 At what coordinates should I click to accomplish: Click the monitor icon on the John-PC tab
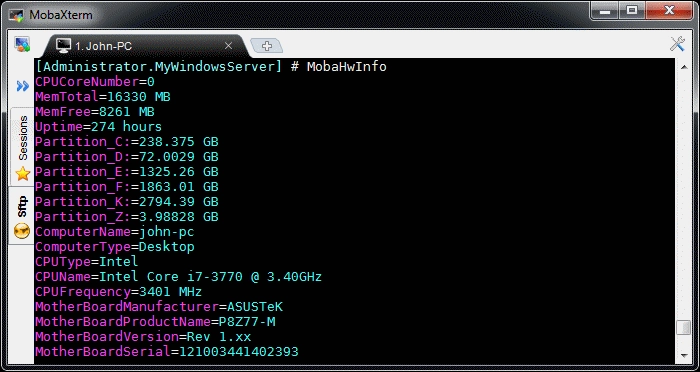63,46
